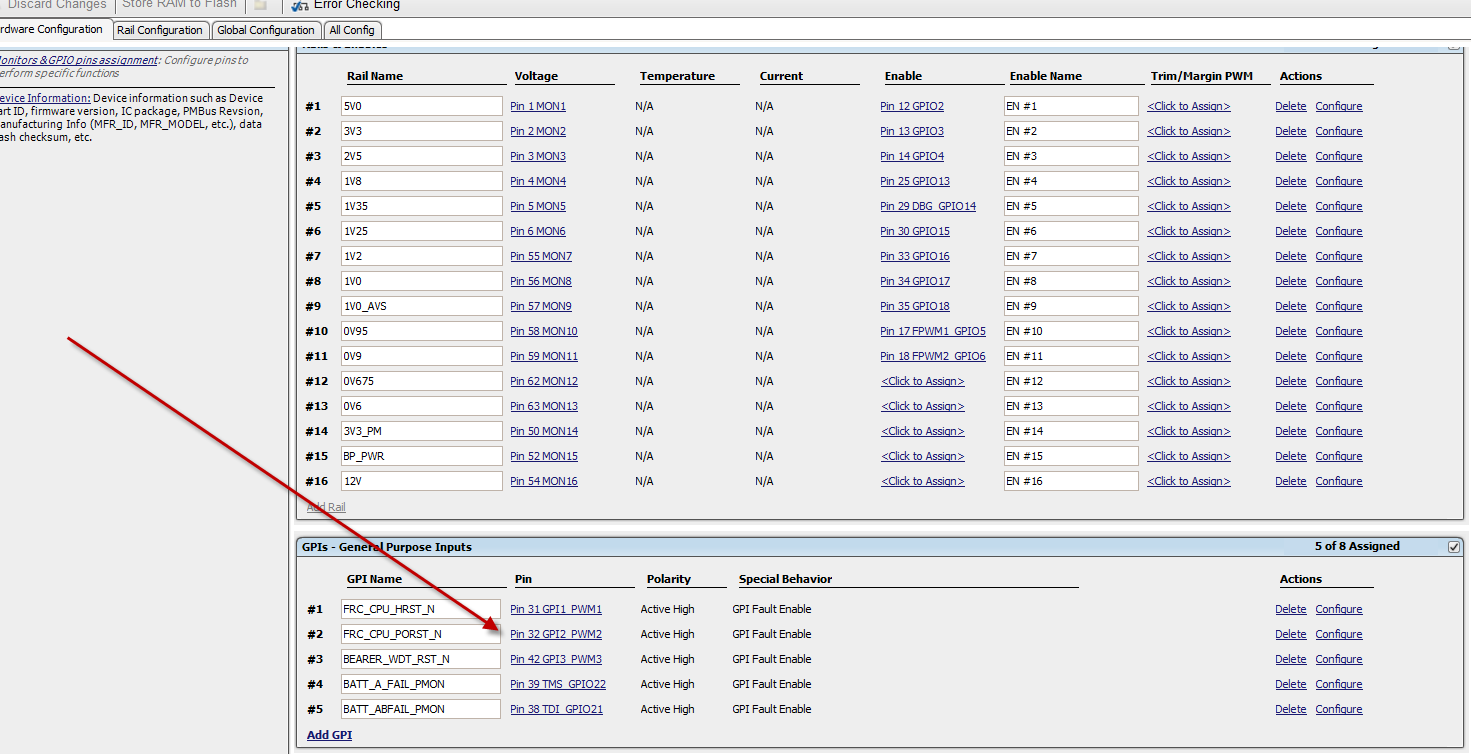Screen dimensions: 1471x754
Task: Open enable link Pin 12 GPIO2
Action: coord(912,106)
